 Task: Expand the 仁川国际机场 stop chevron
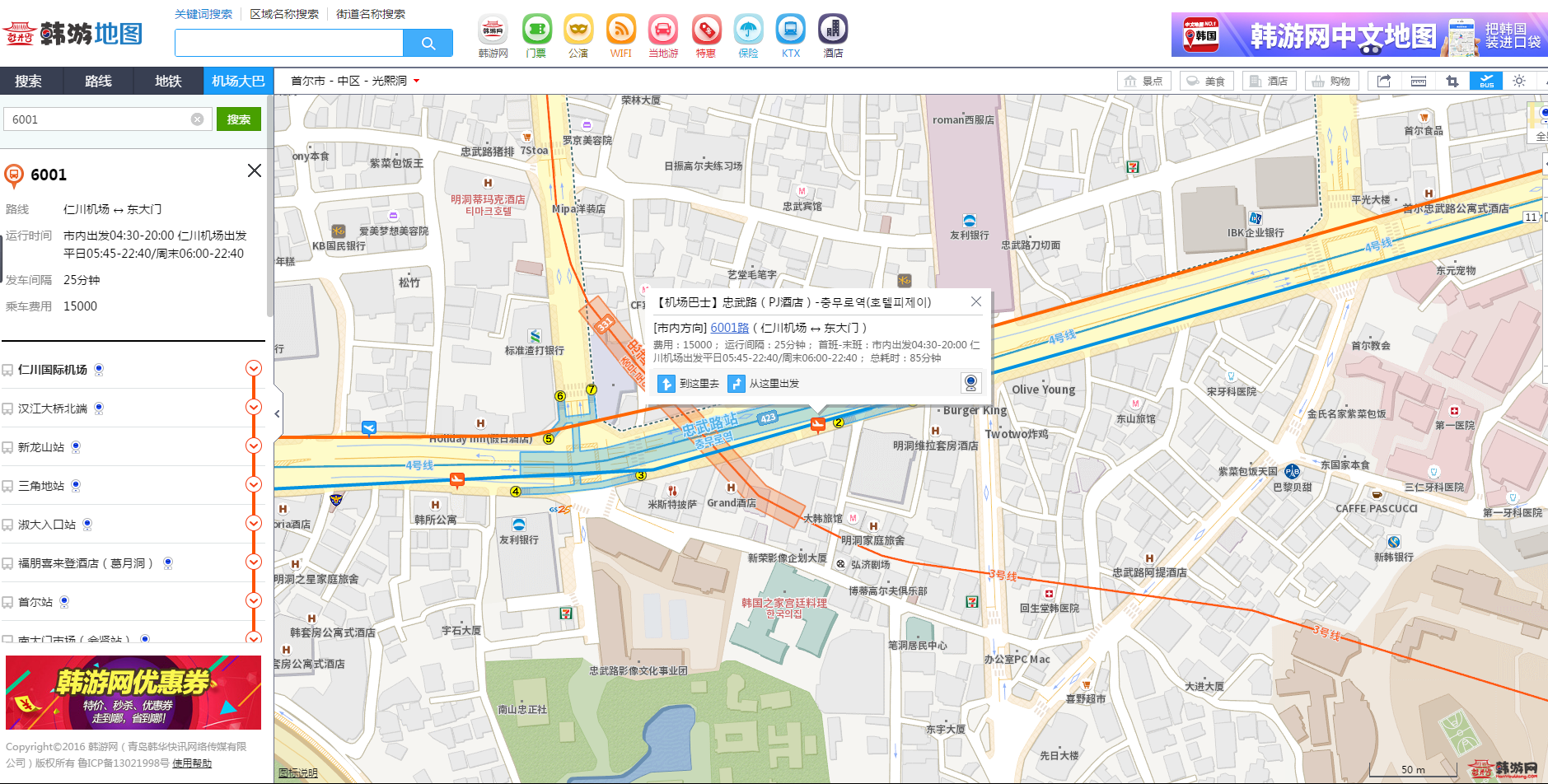[x=254, y=368]
